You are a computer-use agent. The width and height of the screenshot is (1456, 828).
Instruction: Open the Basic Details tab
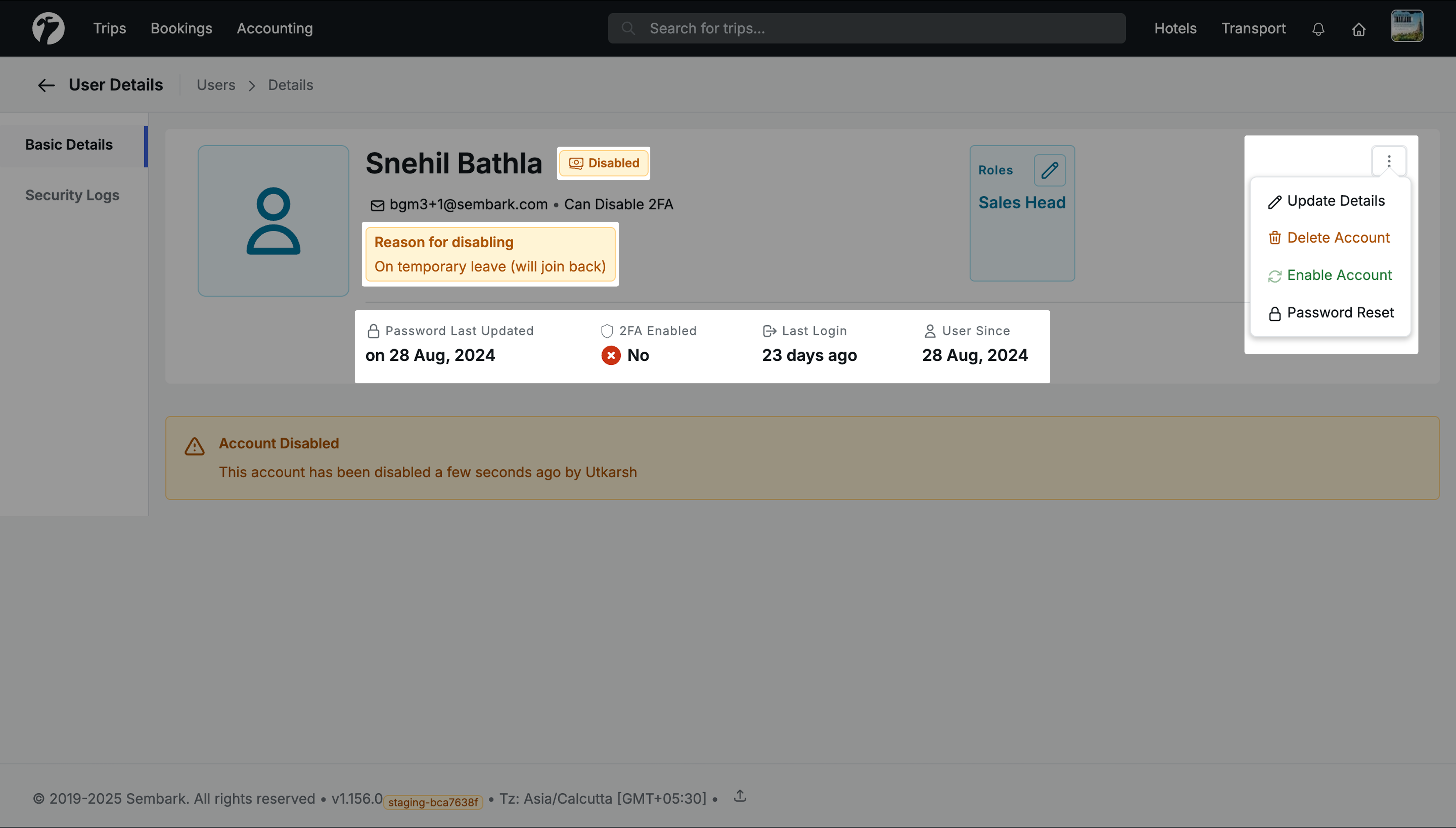[69, 145]
